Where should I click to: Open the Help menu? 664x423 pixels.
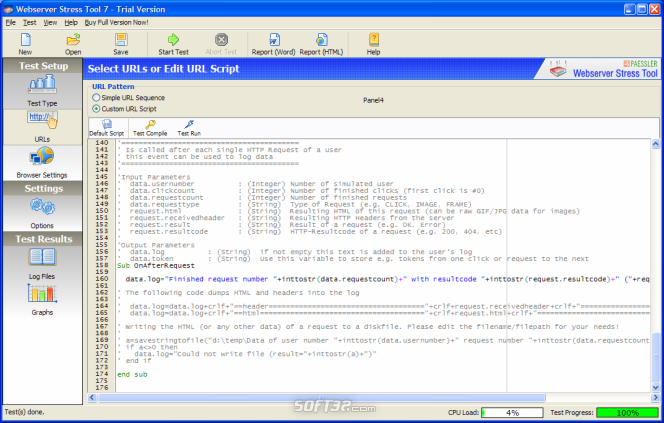point(71,22)
